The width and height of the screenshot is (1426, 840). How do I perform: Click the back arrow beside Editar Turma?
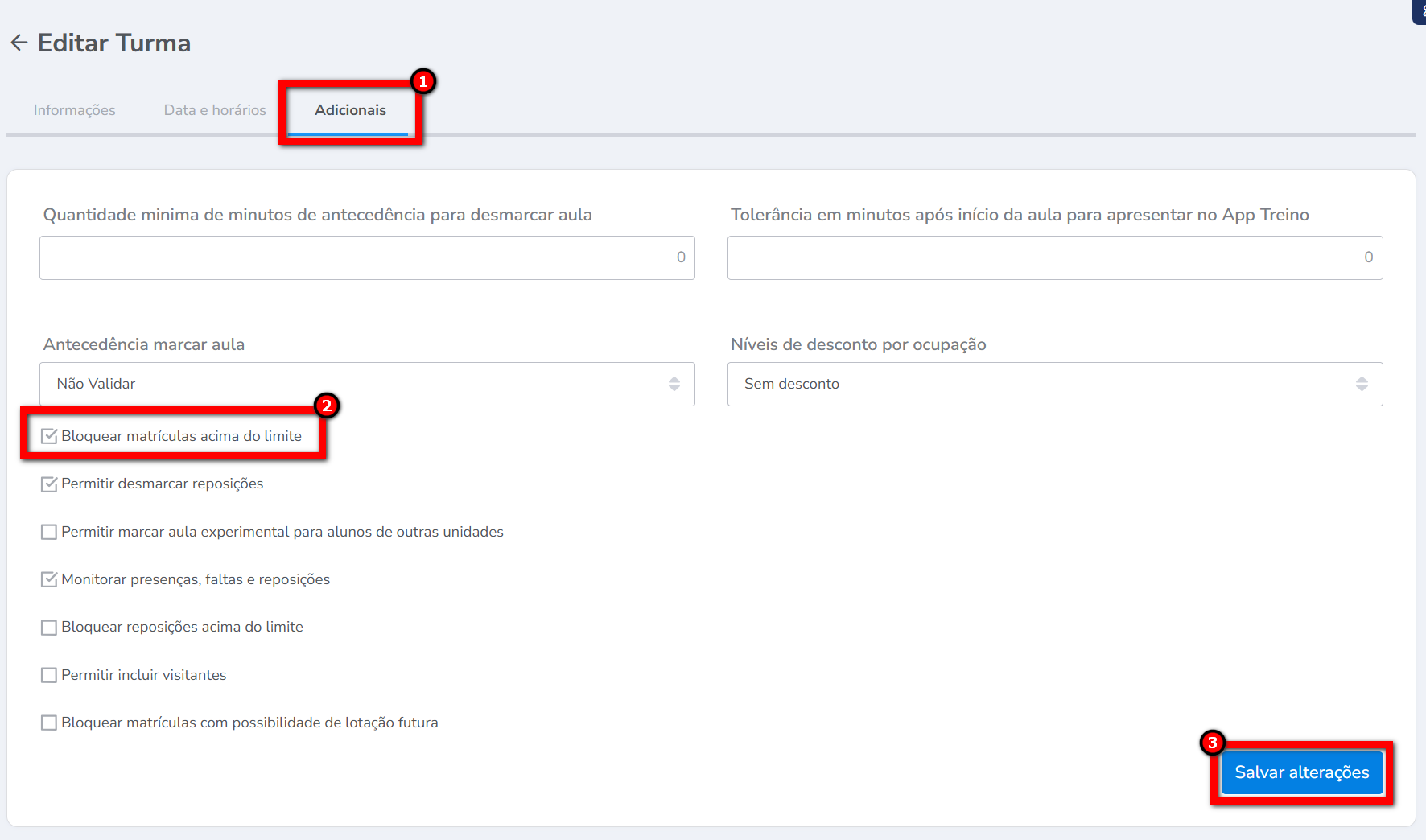click(19, 43)
